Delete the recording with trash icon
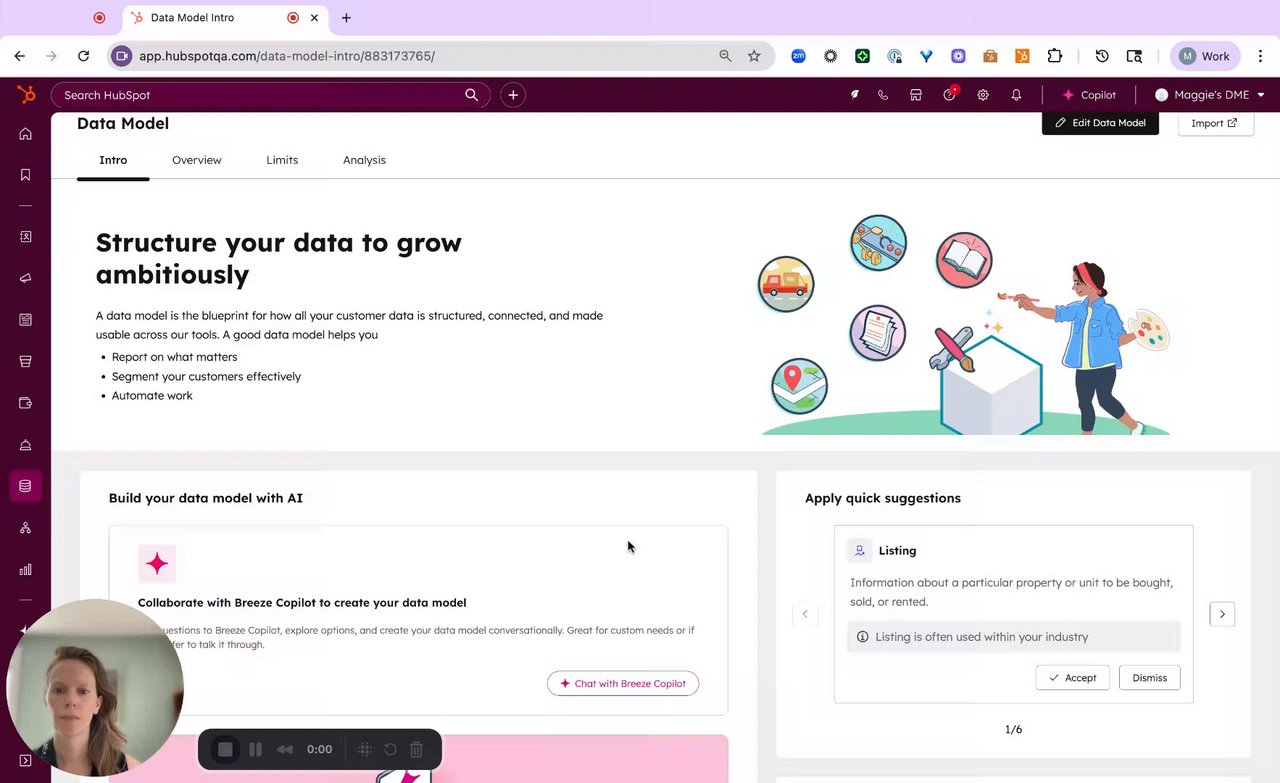The width and height of the screenshot is (1280, 783). (417, 749)
